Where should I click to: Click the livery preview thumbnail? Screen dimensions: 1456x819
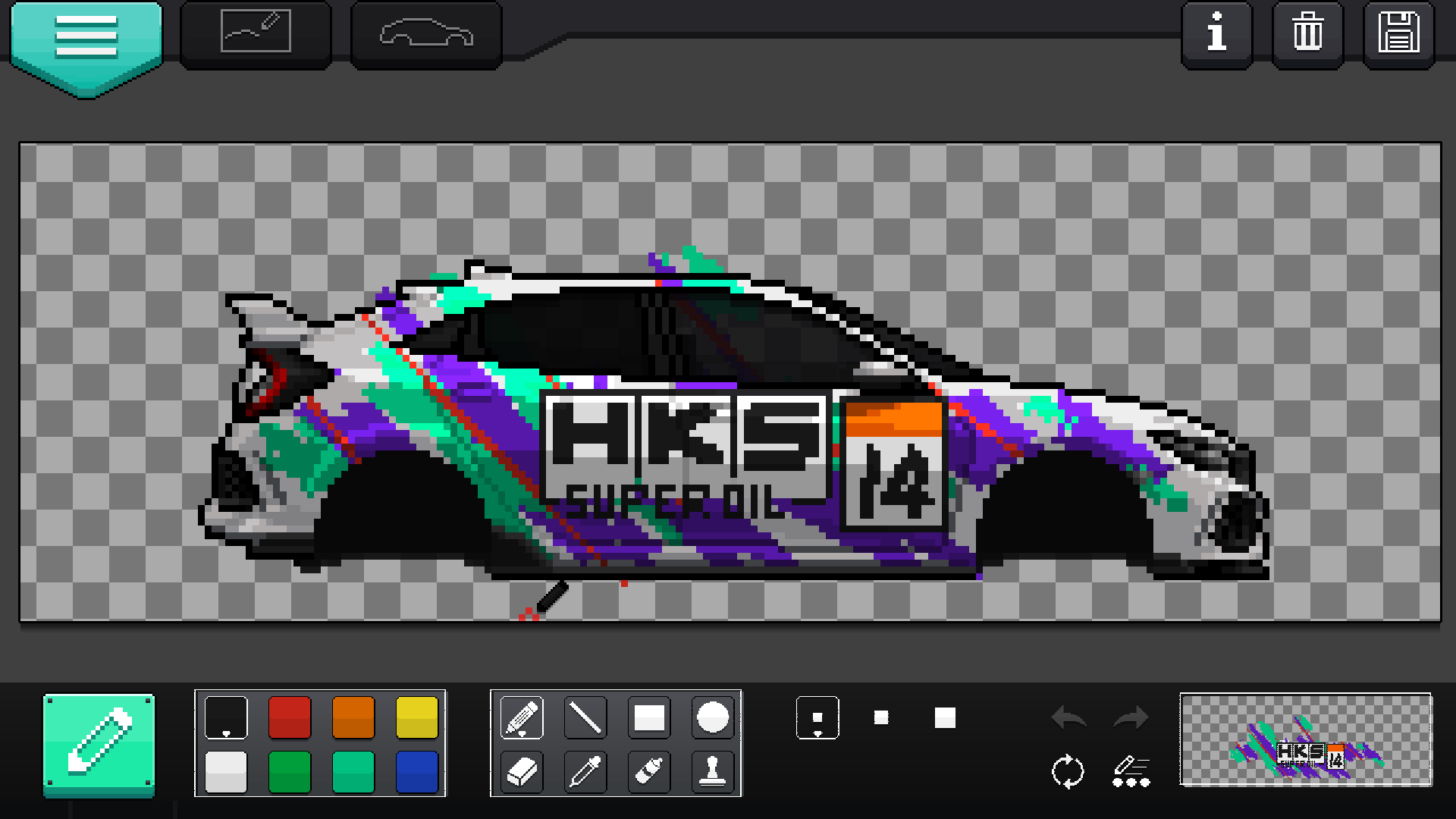click(1306, 740)
